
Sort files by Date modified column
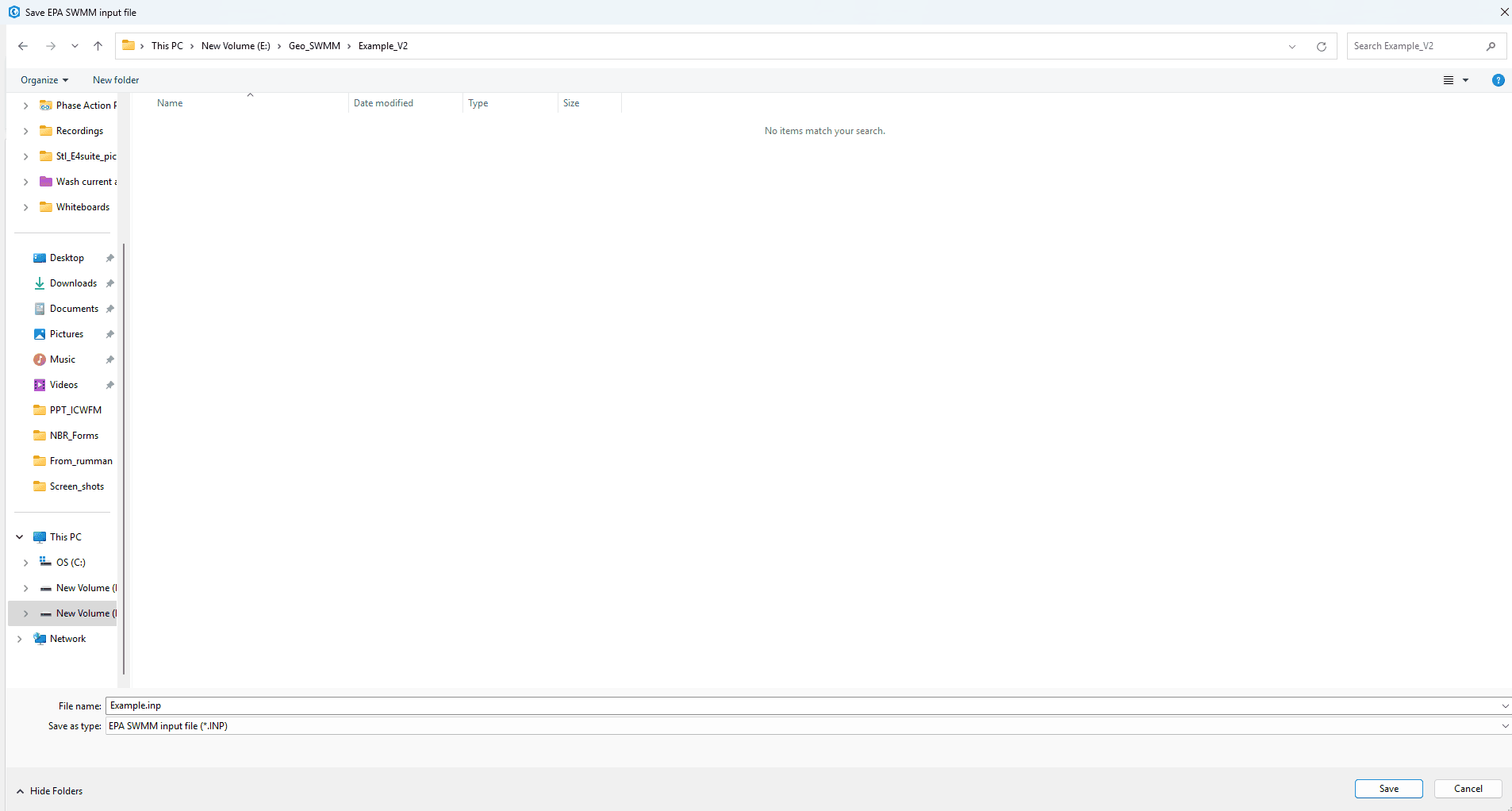point(384,102)
